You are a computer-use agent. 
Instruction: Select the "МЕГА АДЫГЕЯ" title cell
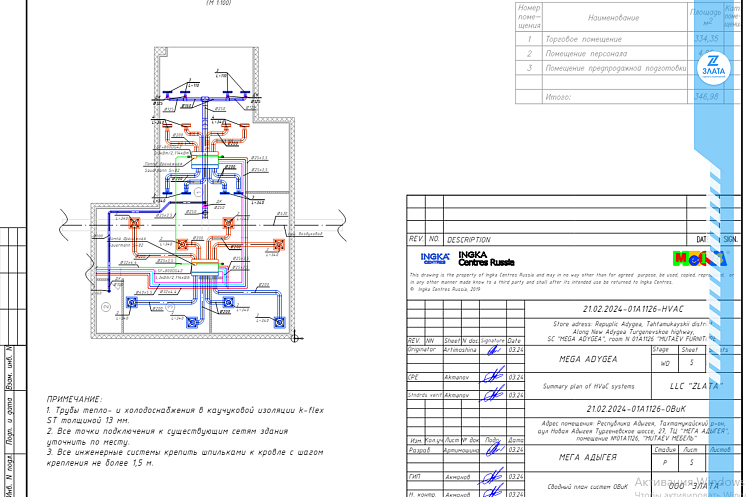(x=587, y=457)
